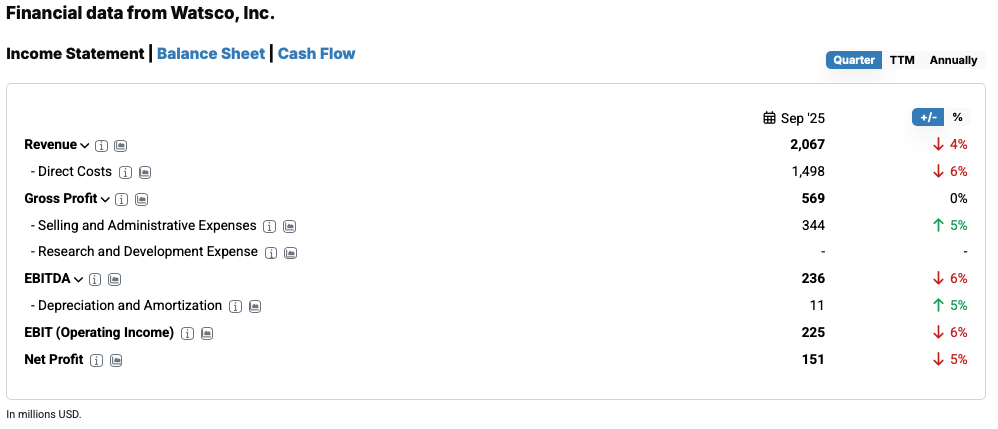Open the EBITDA chart icon
Image resolution: width=998 pixels, height=429 pixels.
[x=115, y=279]
